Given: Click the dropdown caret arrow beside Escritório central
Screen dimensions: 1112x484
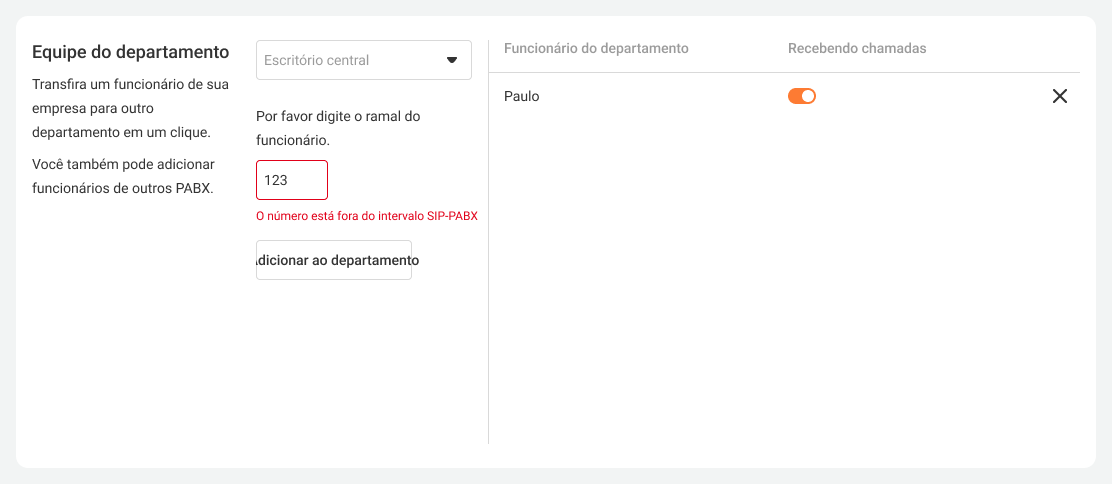Looking at the screenshot, I should 451,60.
